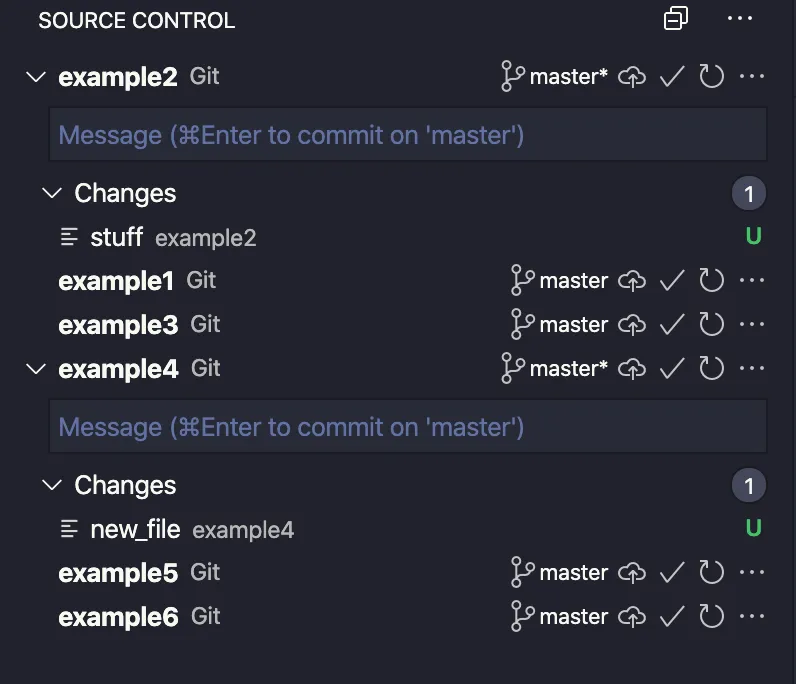Collapse the example4 repository section
796x684 pixels.
[36, 369]
